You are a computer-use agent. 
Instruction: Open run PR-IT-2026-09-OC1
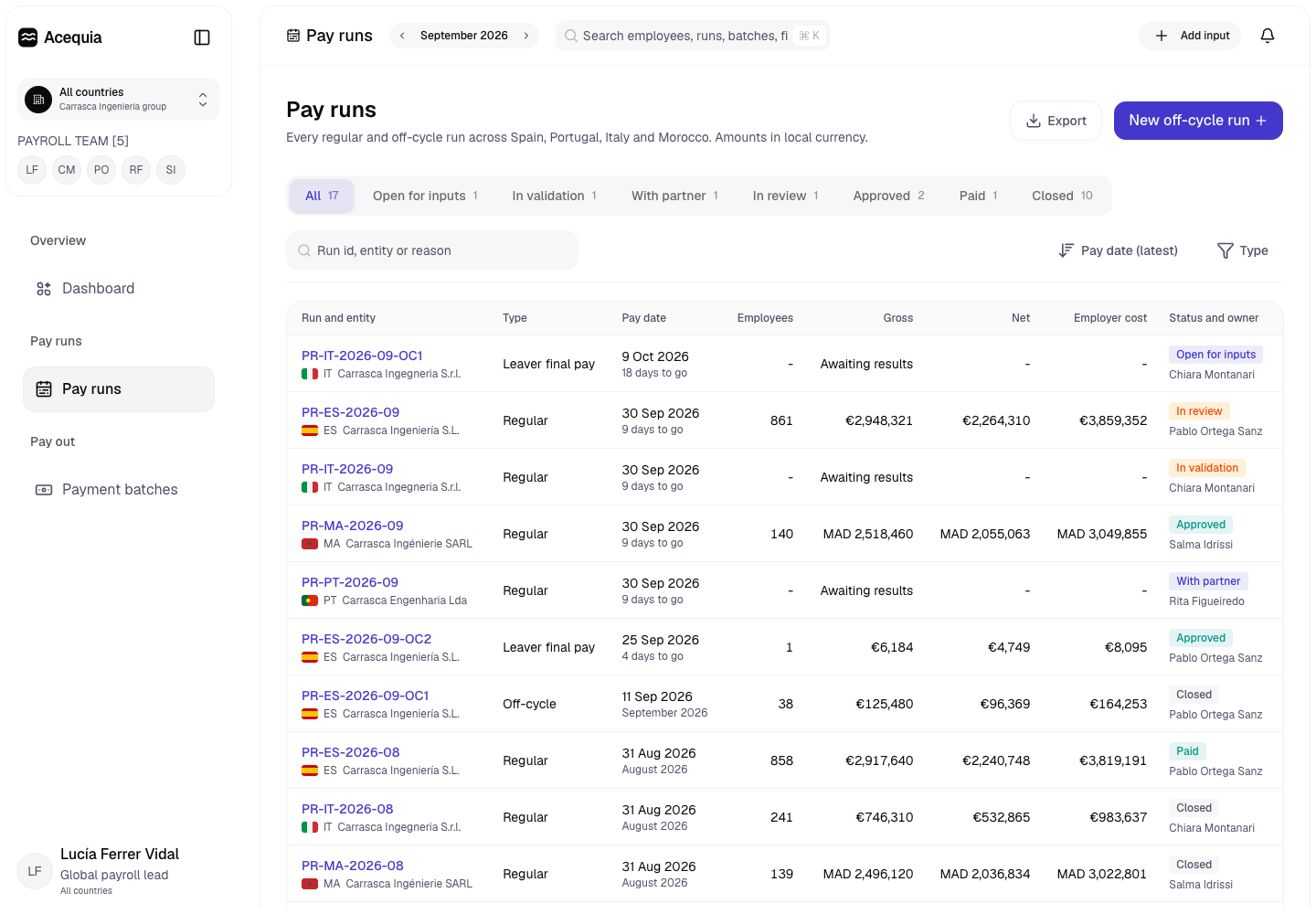(362, 356)
